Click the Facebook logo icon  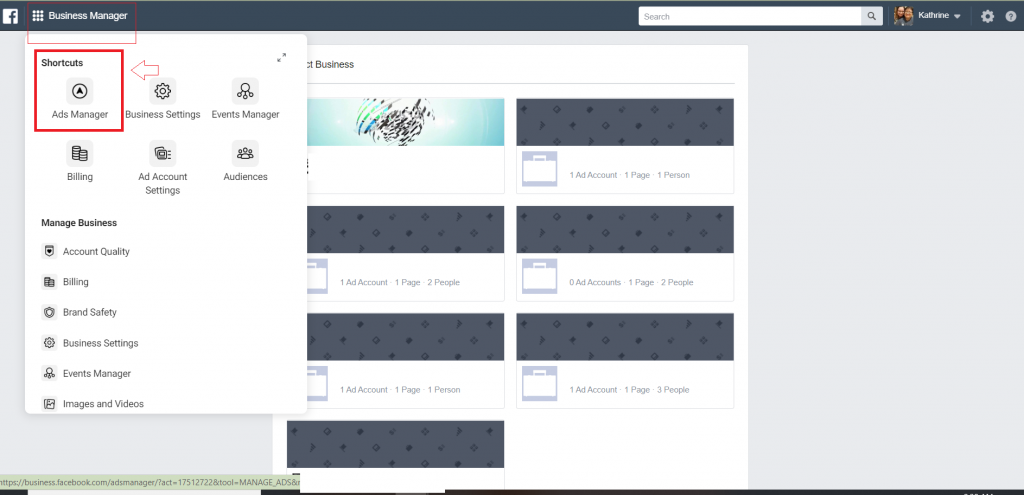[10, 16]
